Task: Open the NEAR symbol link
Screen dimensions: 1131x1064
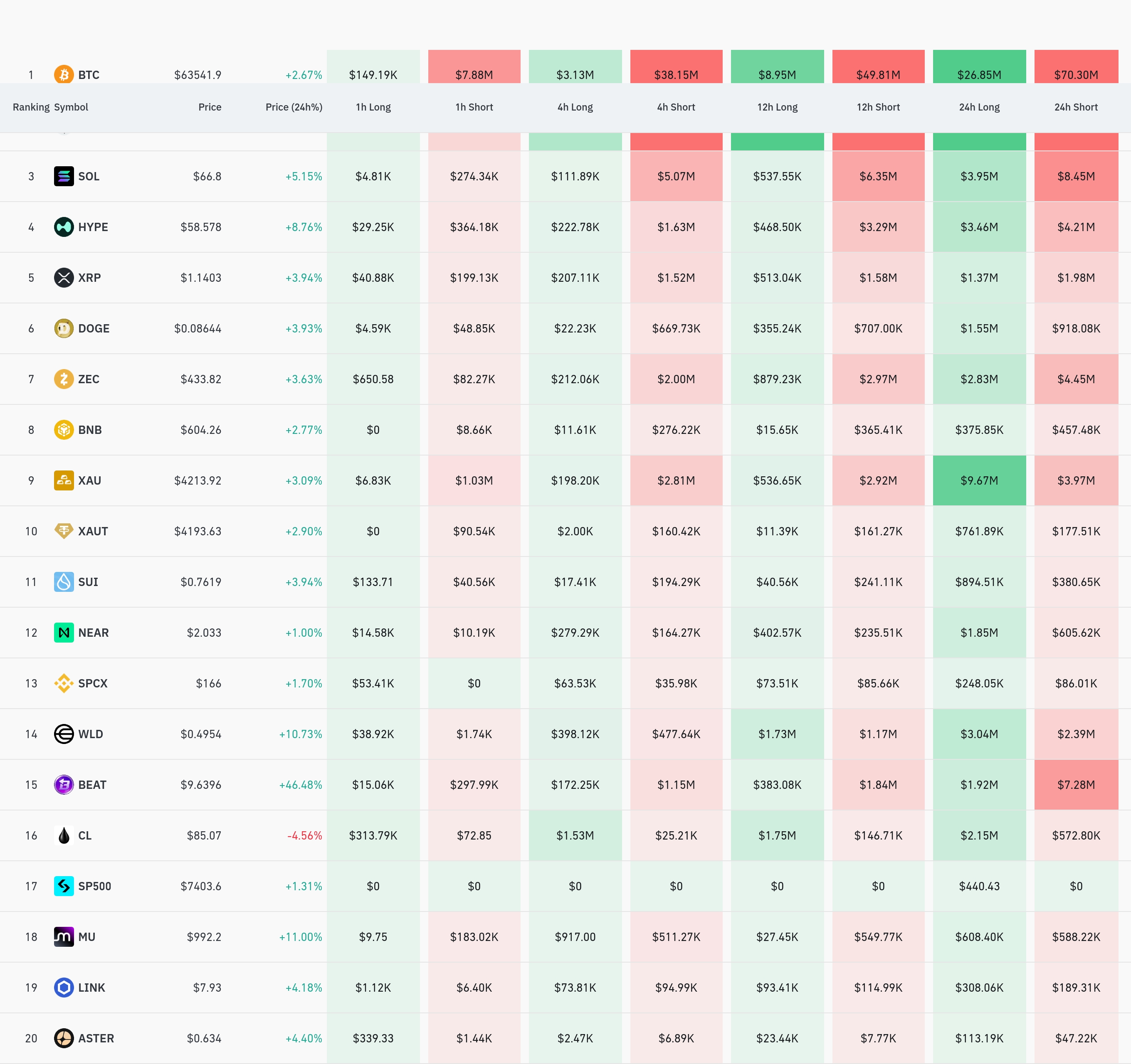Action: pos(93,632)
